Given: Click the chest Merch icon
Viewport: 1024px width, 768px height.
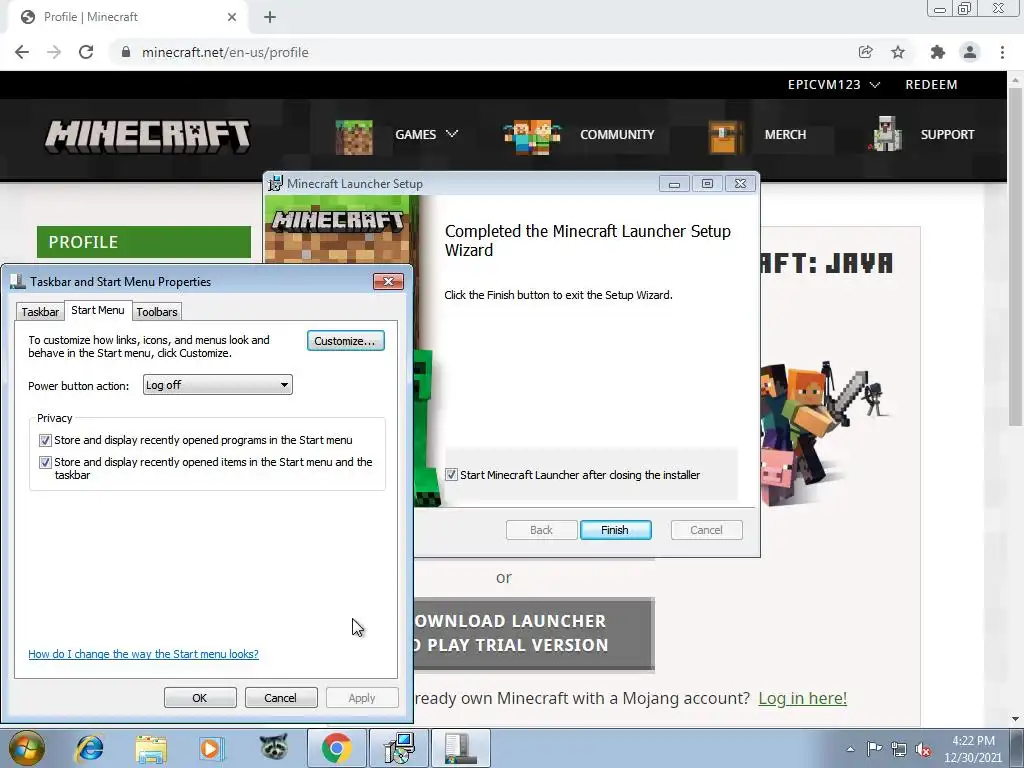Looking at the screenshot, I should [725, 136].
